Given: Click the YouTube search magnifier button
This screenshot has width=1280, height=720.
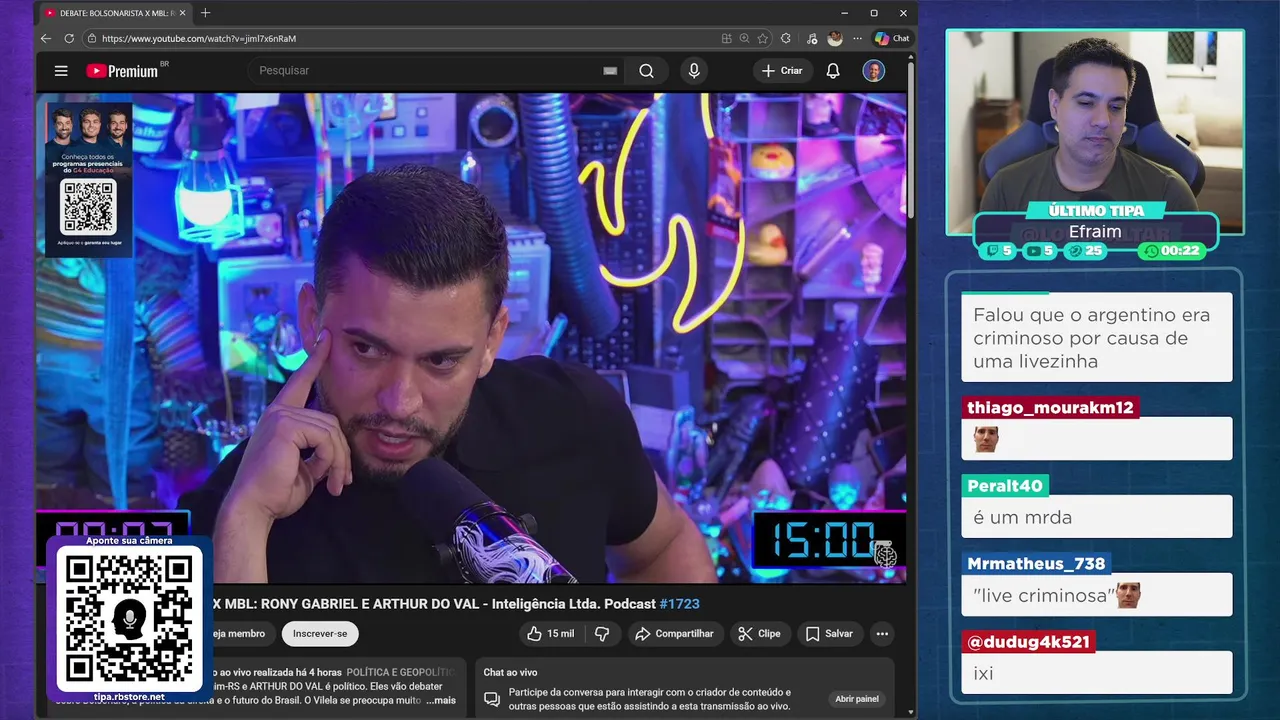Looking at the screenshot, I should [x=646, y=71].
